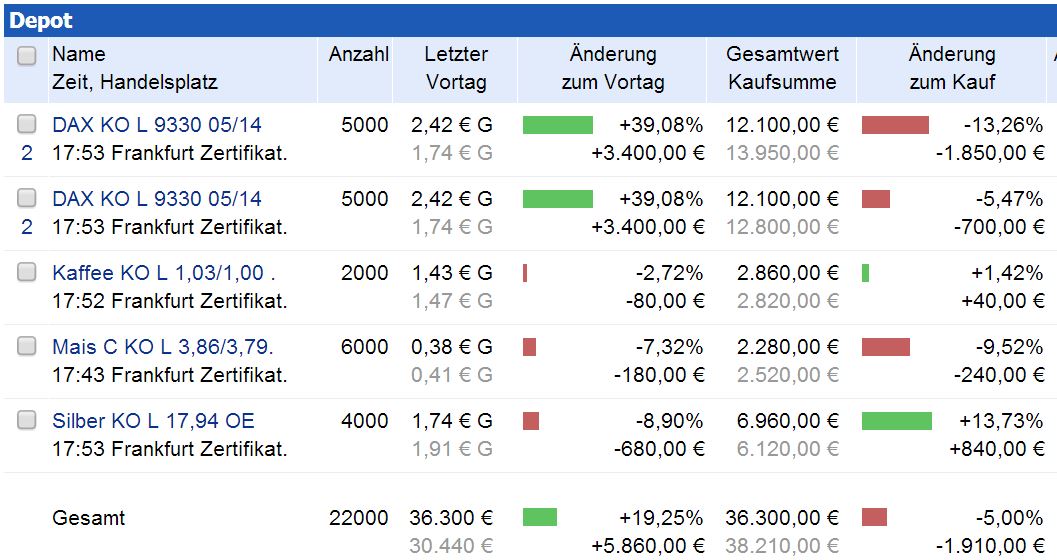Open the DAX KO L link with Kaufsumme 12.800,00 €
Image resolution: width=1057 pixels, height=560 pixels.
(157, 198)
